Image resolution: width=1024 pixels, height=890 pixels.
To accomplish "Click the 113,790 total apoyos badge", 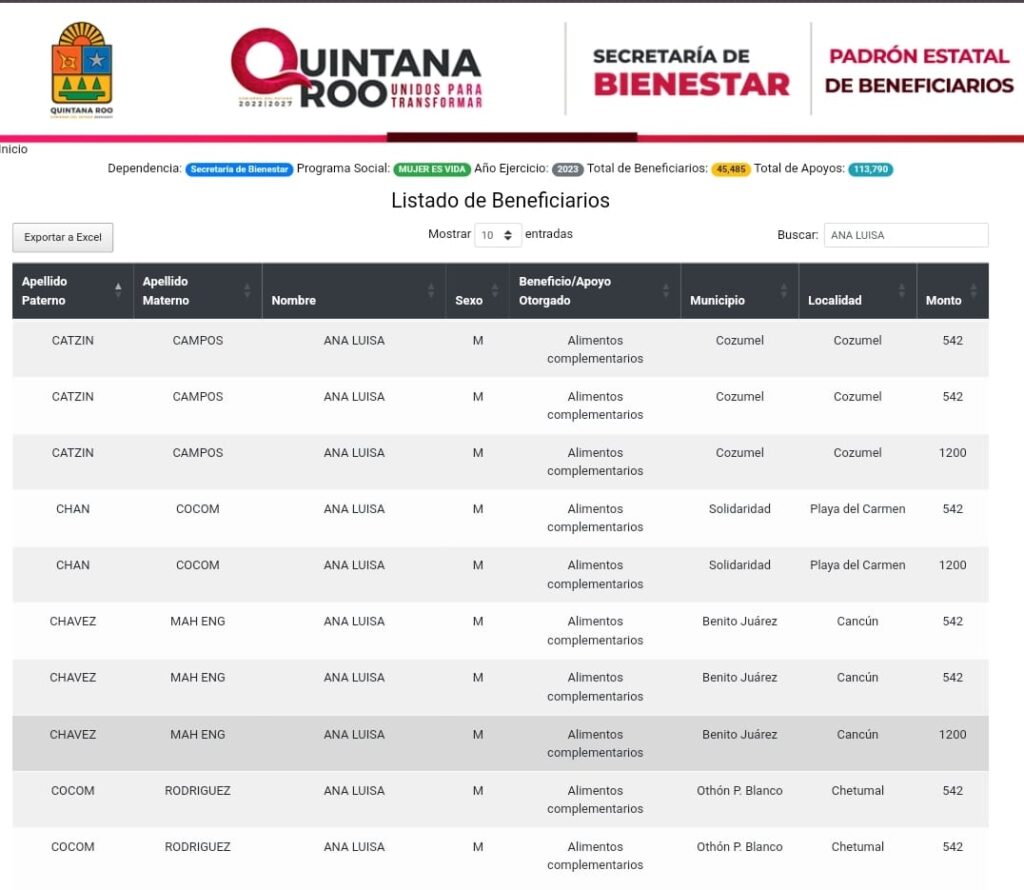I will (x=871, y=170).
